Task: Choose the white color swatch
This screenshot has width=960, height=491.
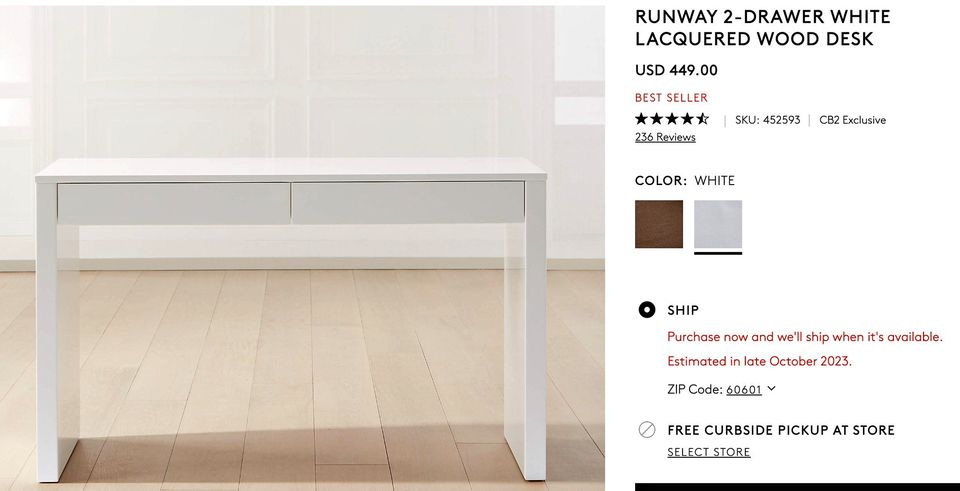Action: (718, 224)
